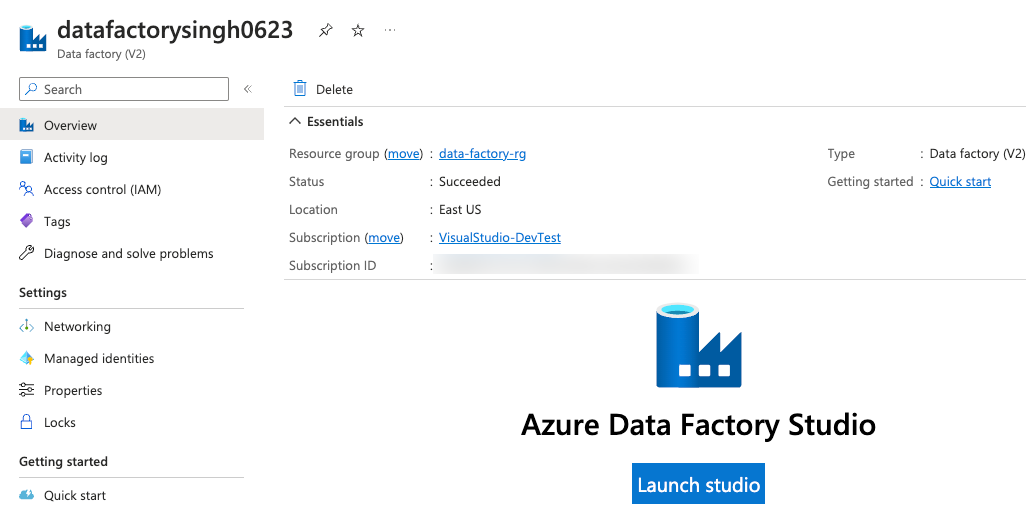Click the East US location value
This screenshot has width=1026, height=514.
(460, 210)
